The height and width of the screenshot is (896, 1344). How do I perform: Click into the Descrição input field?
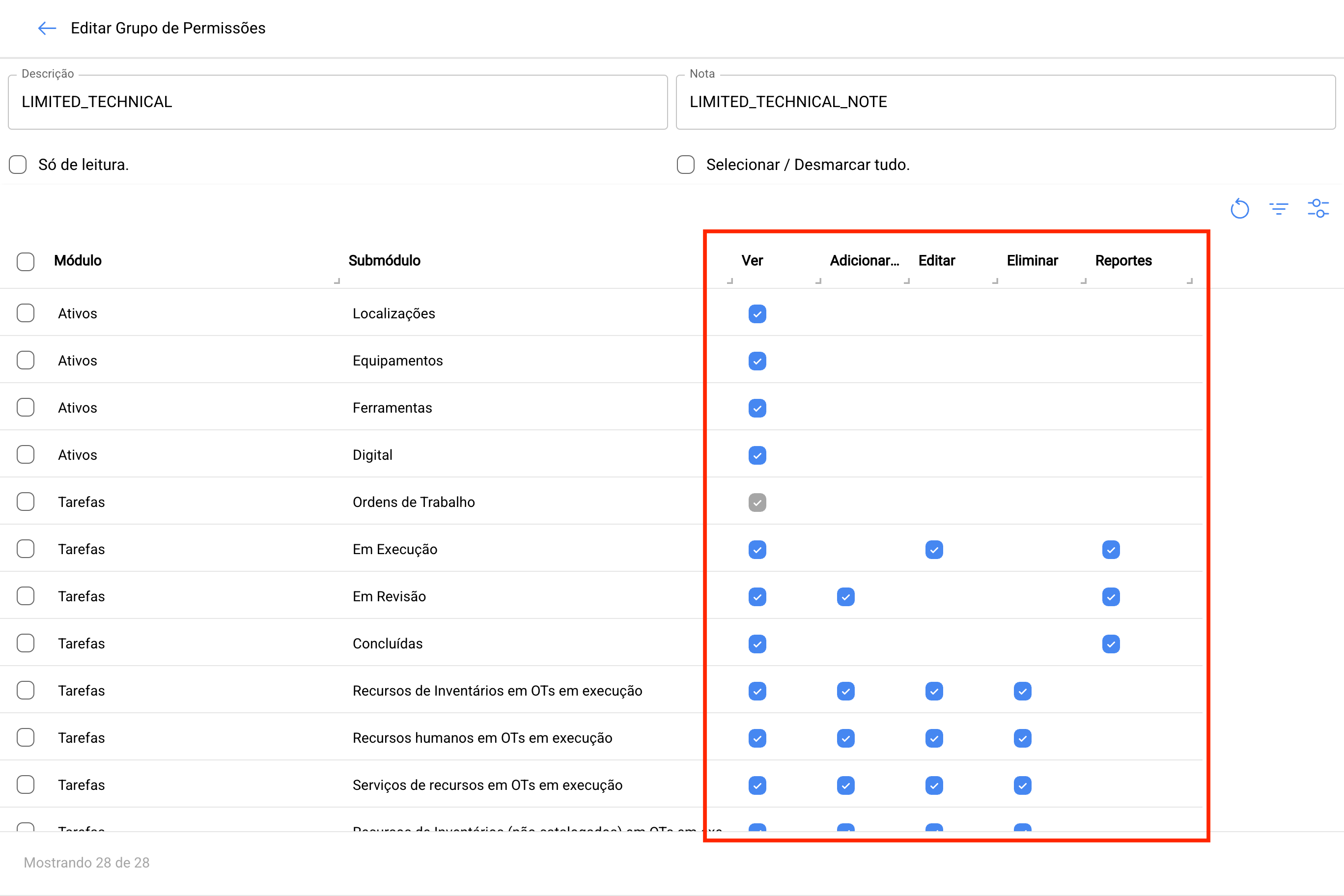(337, 102)
